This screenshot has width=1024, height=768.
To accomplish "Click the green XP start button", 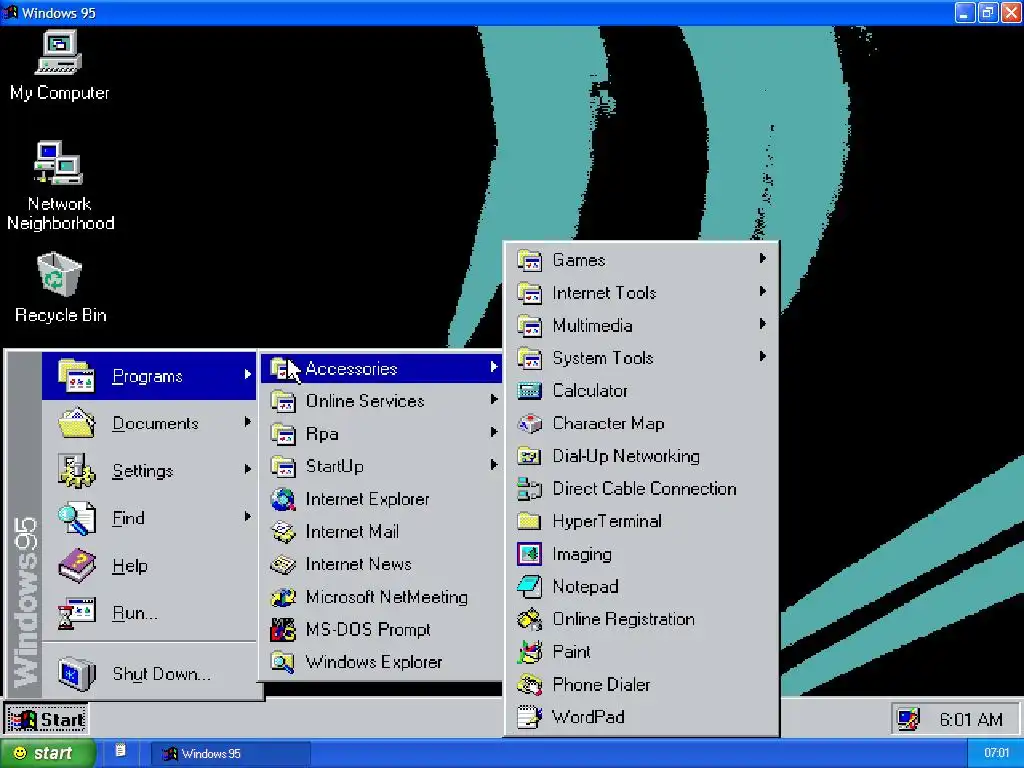I will (x=47, y=754).
